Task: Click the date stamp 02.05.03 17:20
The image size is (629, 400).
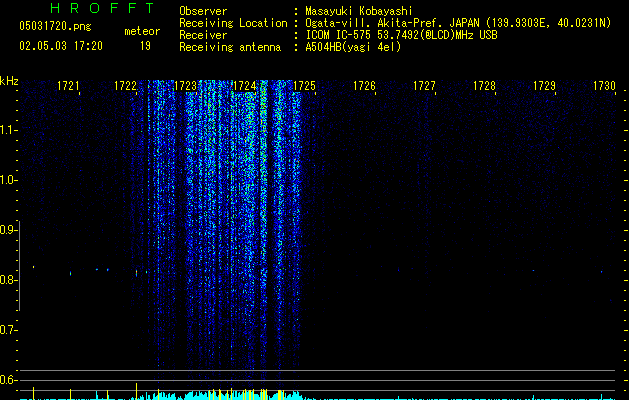Action: pos(61,46)
